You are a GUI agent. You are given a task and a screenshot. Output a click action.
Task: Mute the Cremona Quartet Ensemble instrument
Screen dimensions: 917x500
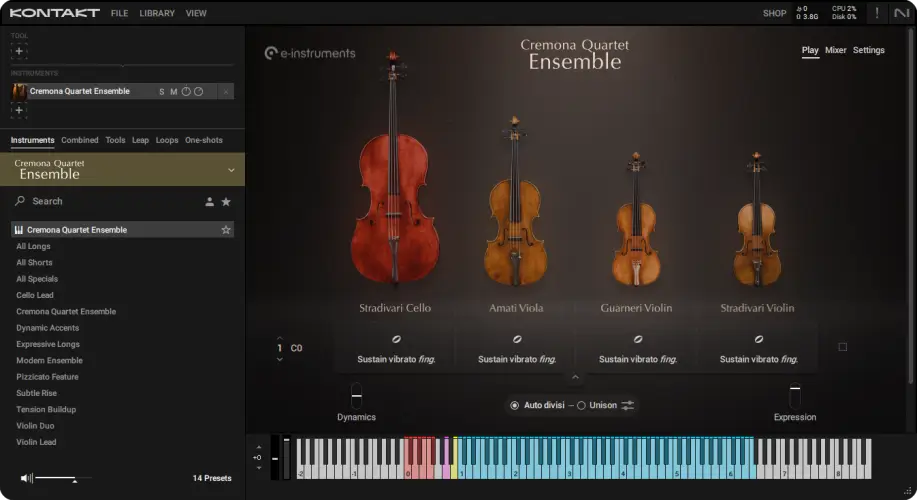pyautogui.click(x=173, y=92)
